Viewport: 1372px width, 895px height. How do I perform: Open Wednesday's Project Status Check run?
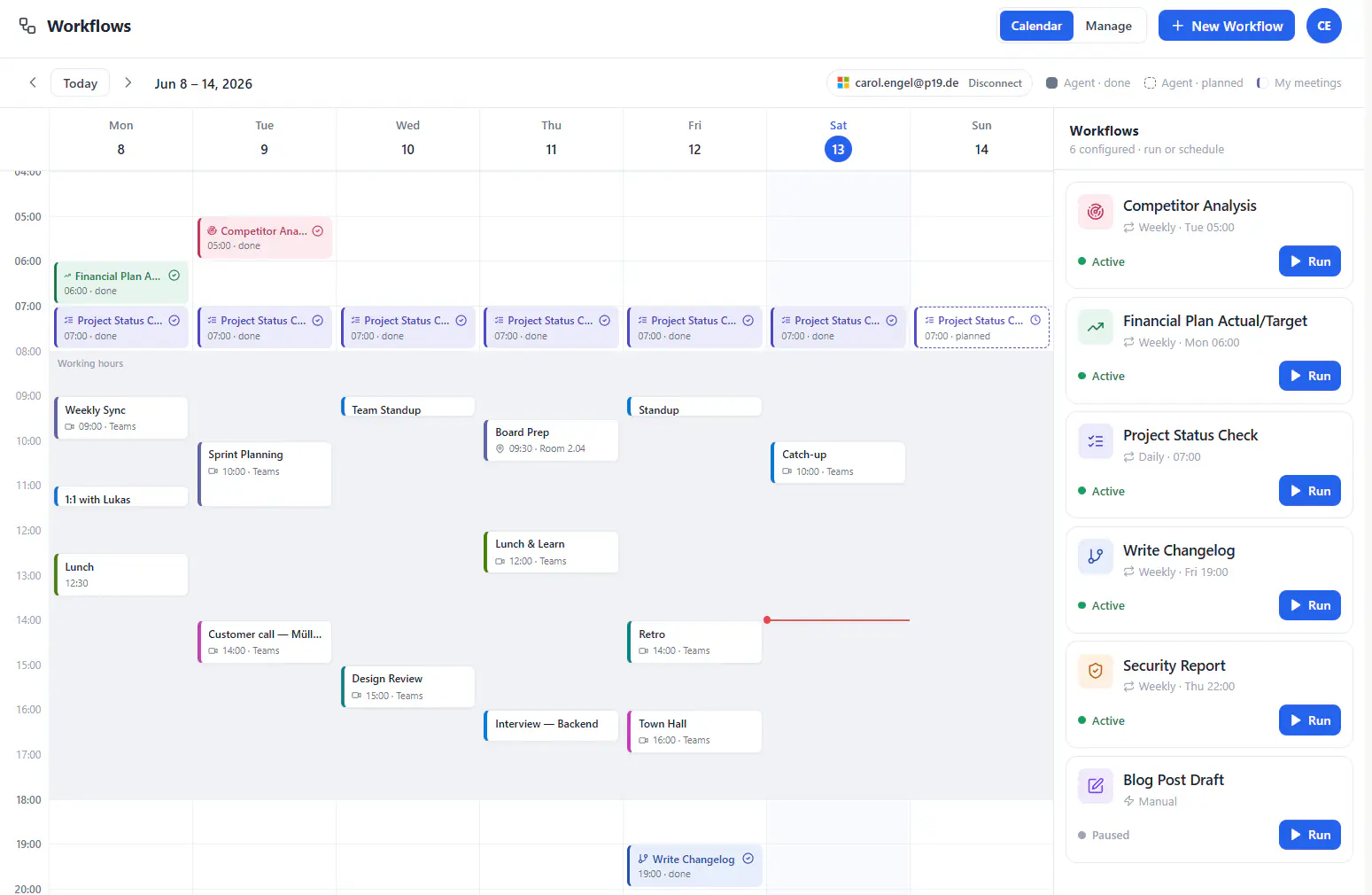pyautogui.click(x=408, y=327)
